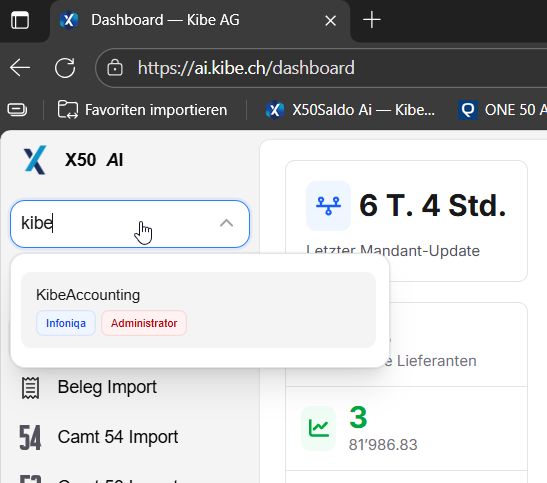Open Camt 54 Import in sidebar
The height and width of the screenshot is (483, 547).
pyautogui.click(x=118, y=437)
